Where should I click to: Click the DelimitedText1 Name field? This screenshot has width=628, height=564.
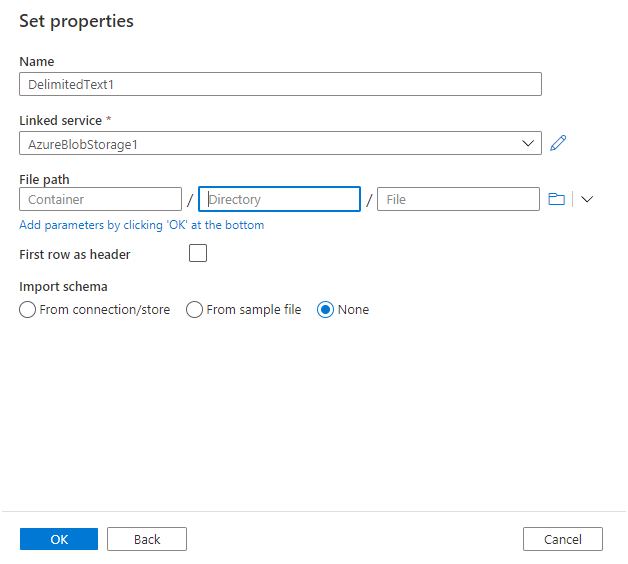coord(280,84)
